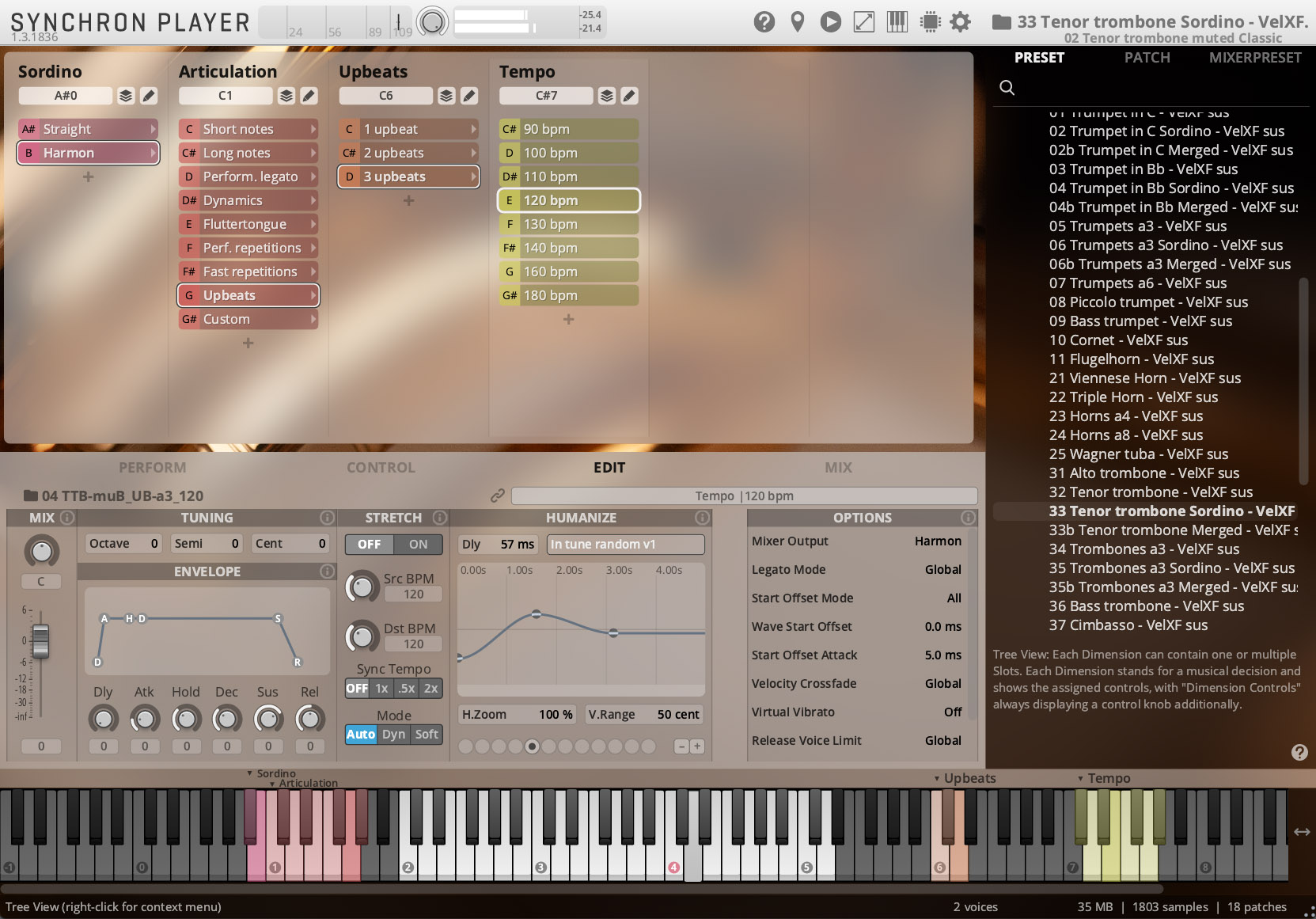The width and height of the screenshot is (1316, 919).
Task: Open preset folder icon next to preset name
Action: (1001, 22)
